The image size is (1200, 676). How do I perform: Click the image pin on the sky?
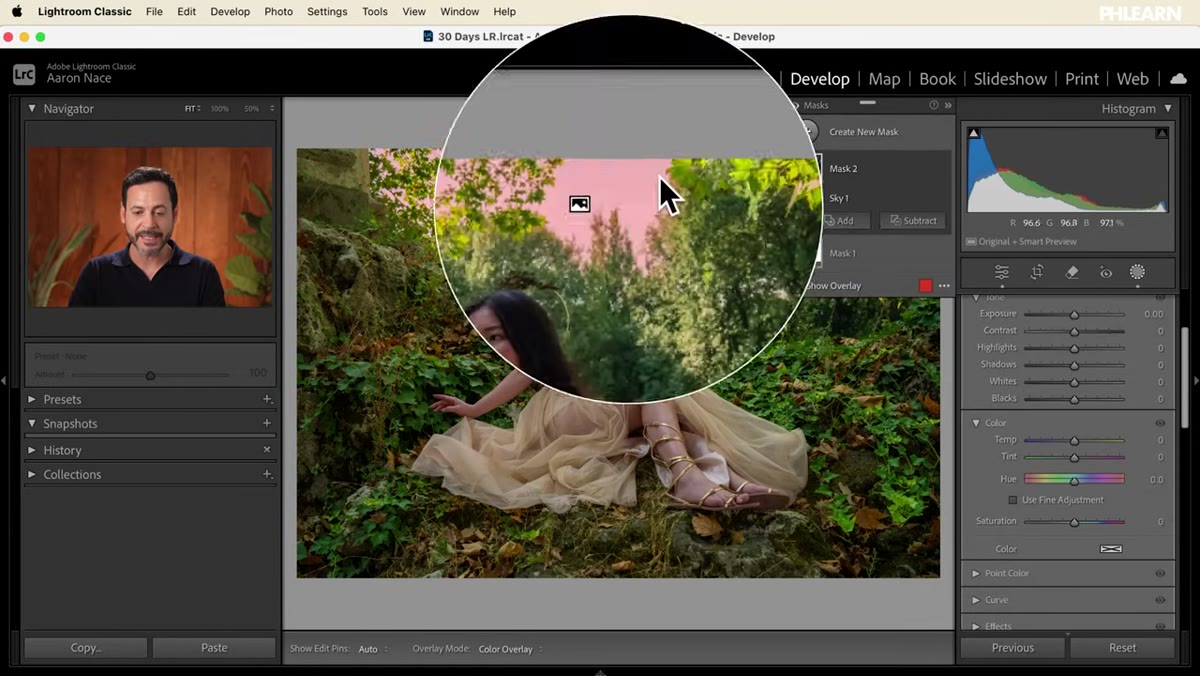pyautogui.click(x=579, y=204)
